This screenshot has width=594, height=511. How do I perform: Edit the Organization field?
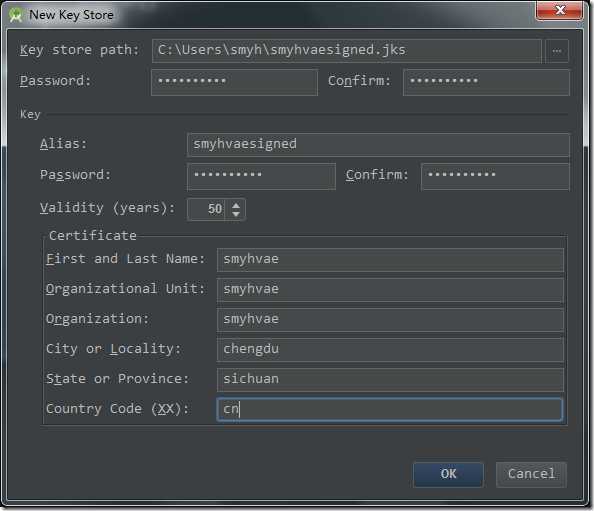coord(390,319)
